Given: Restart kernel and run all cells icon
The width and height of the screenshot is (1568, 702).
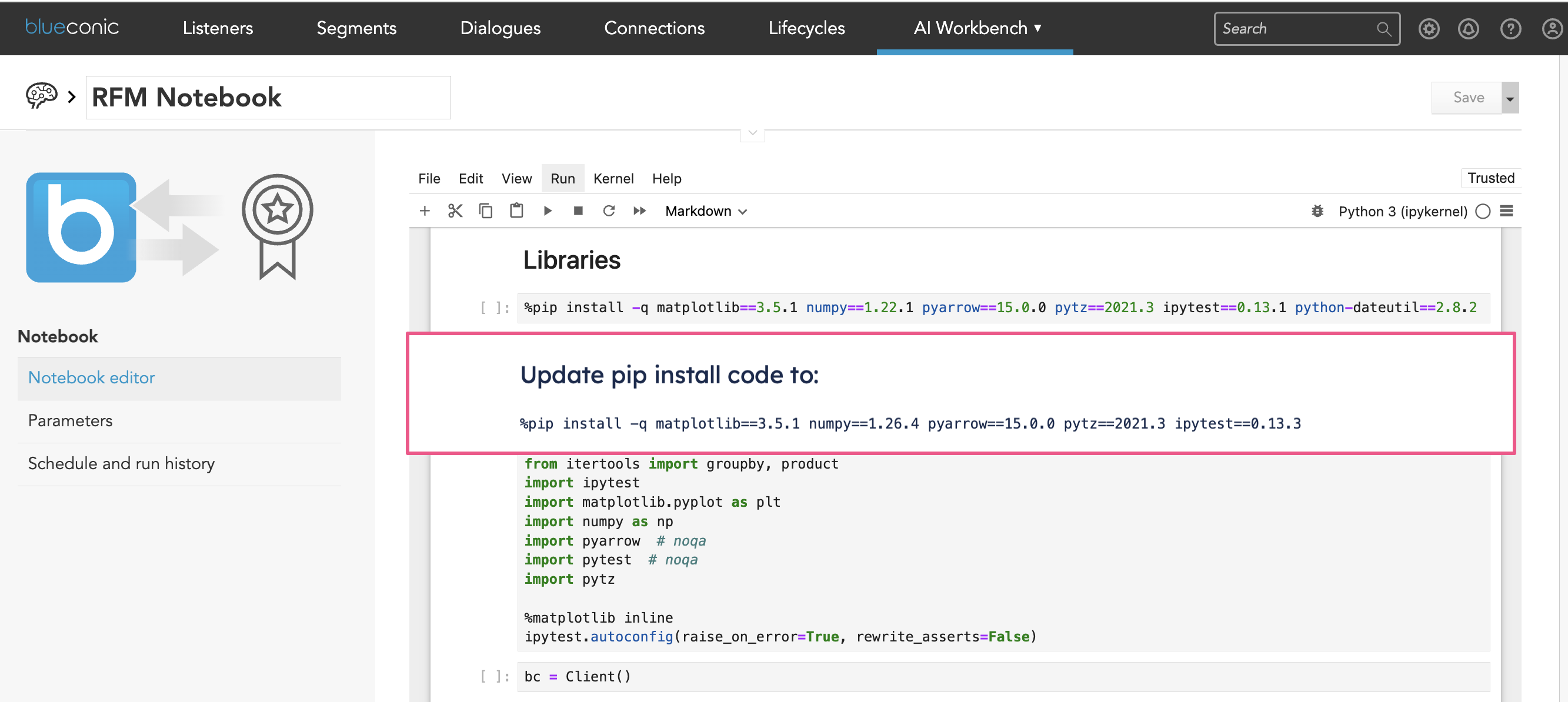Looking at the screenshot, I should click(639, 211).
